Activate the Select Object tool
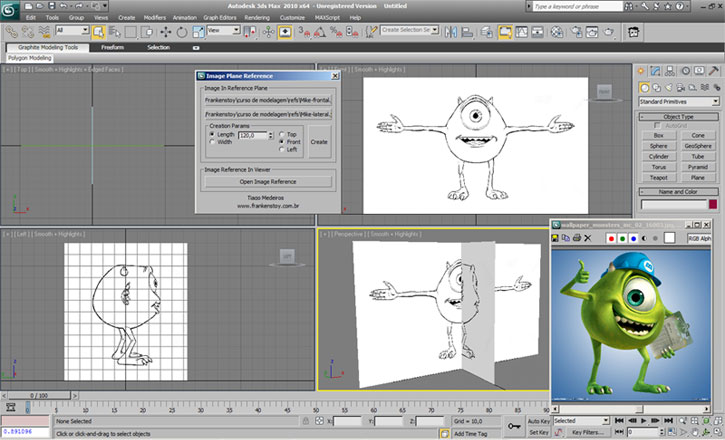 (x=98, y=32)
